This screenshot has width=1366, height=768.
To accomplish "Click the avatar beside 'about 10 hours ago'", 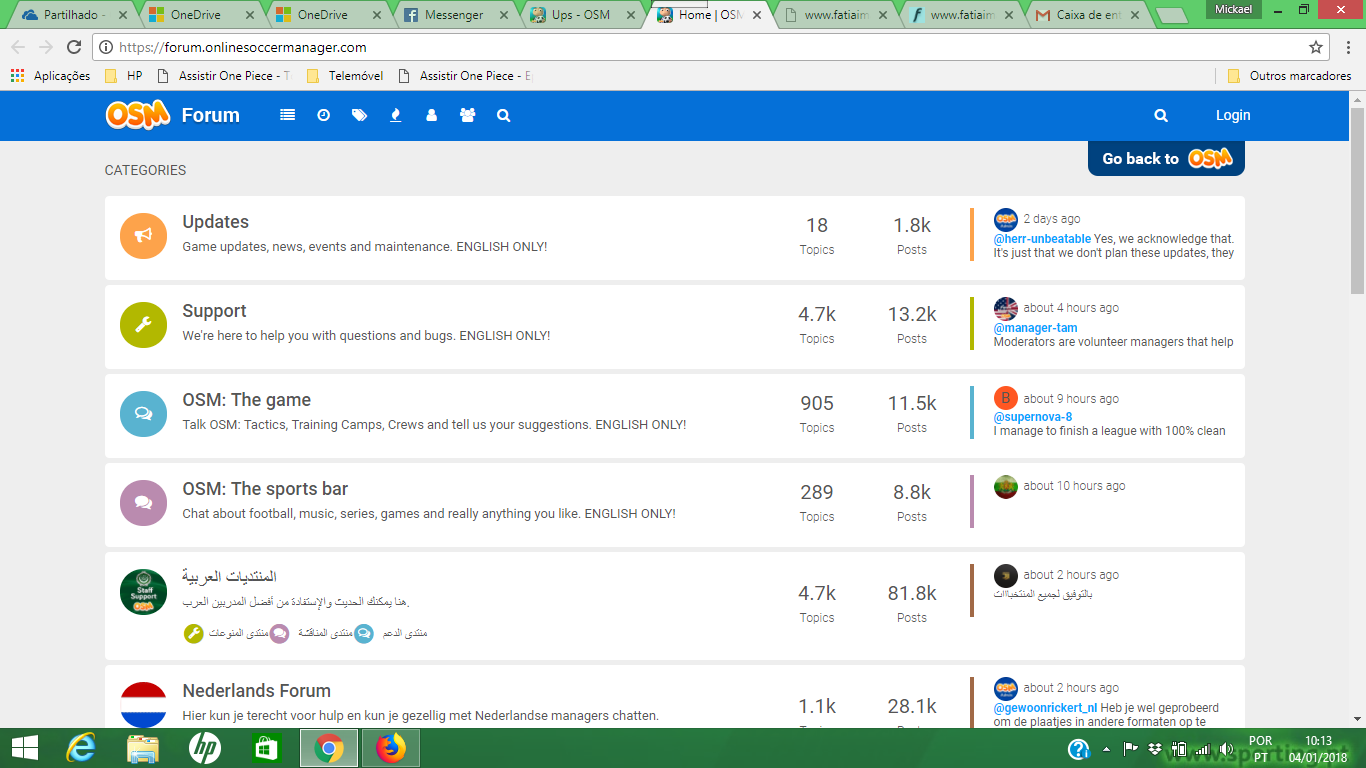I will coord(1005,486).
